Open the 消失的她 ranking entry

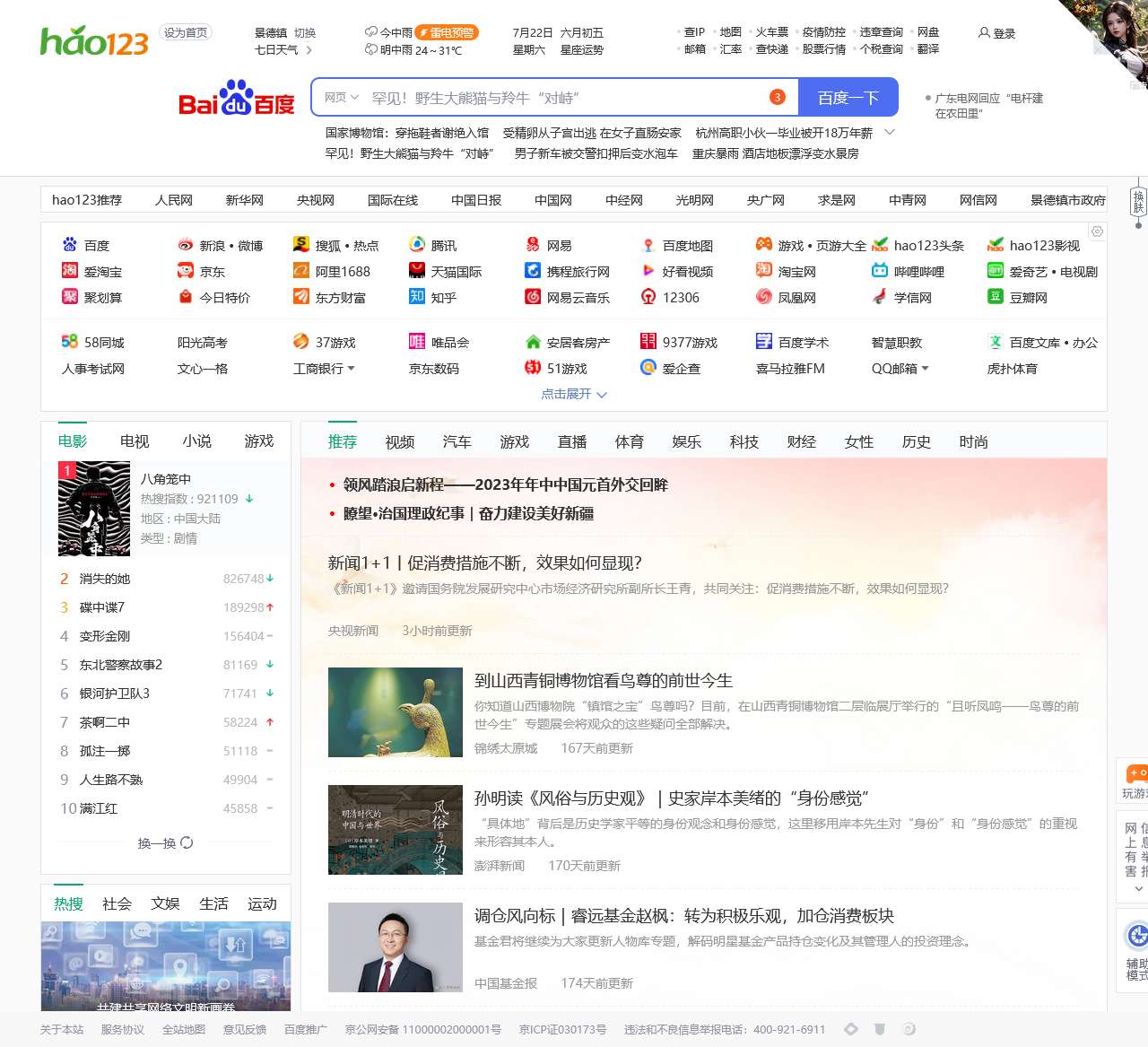coord(105,579)
